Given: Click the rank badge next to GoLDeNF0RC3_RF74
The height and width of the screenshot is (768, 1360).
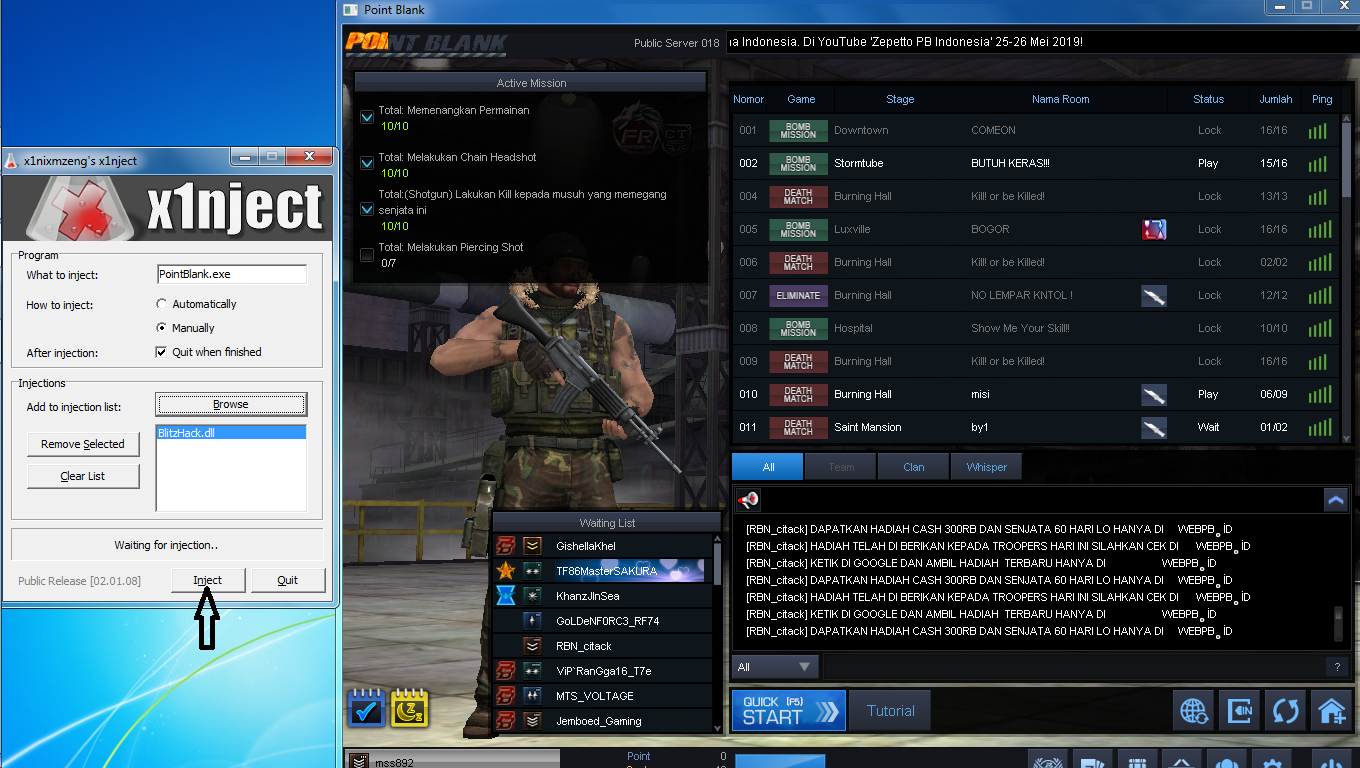Looking at the screenshot, I should 533,621.
